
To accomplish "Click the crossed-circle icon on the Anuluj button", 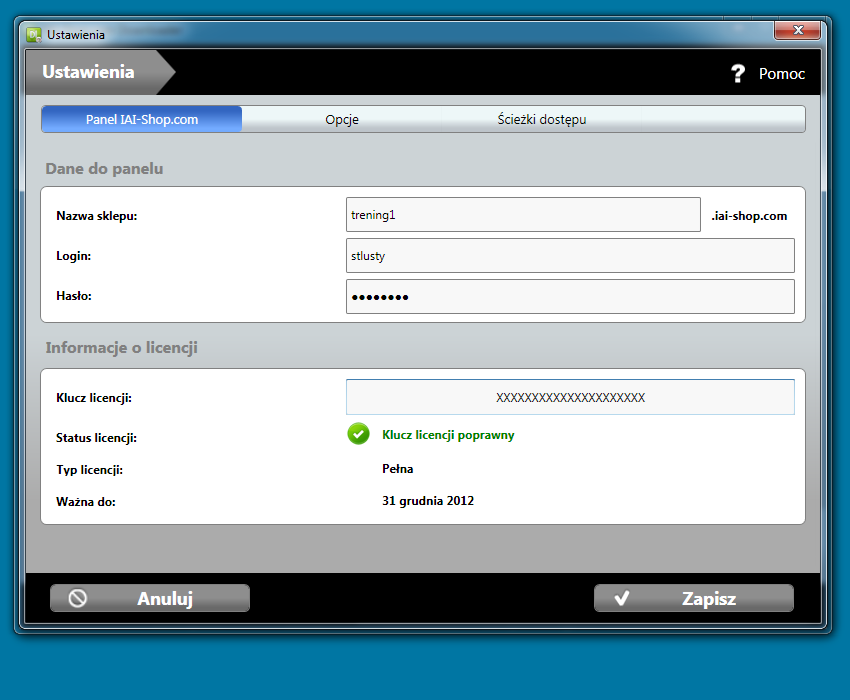I will coord(78,598).
